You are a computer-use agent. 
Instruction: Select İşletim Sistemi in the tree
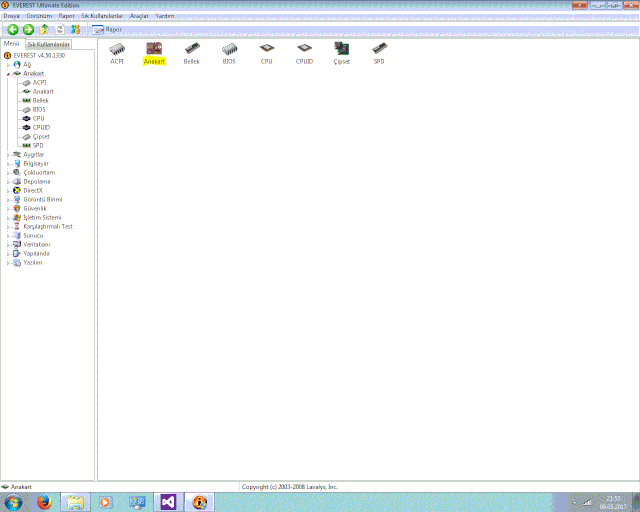coord(42,218)
